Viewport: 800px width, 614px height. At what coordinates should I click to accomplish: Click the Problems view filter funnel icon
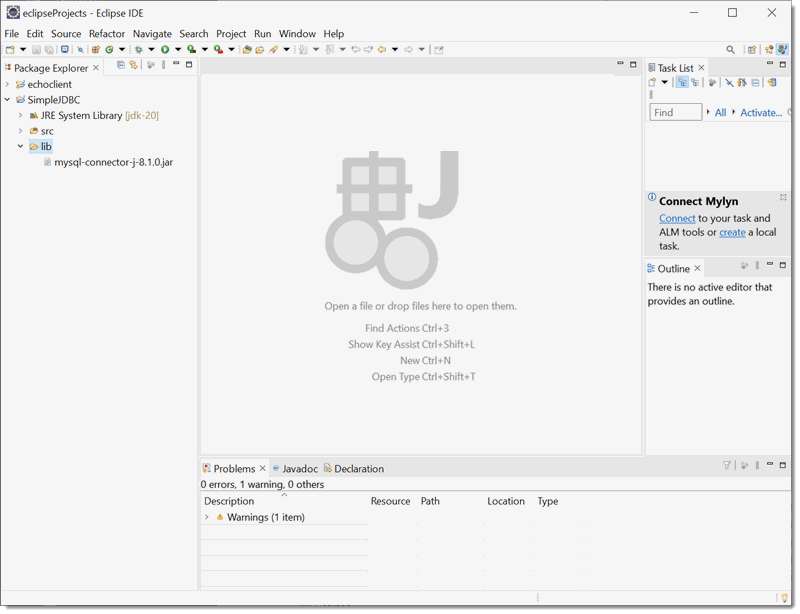click(x=727, y=465)
